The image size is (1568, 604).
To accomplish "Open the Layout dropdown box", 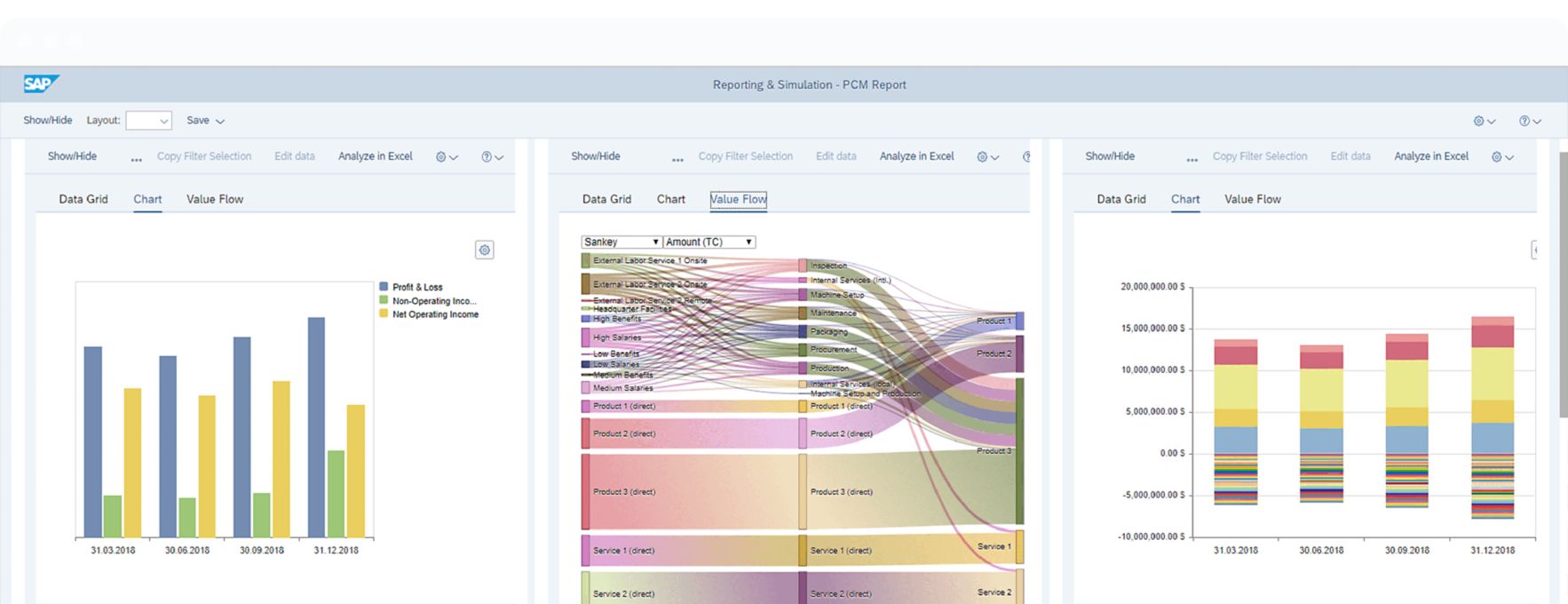I will (x=148, y=121).
